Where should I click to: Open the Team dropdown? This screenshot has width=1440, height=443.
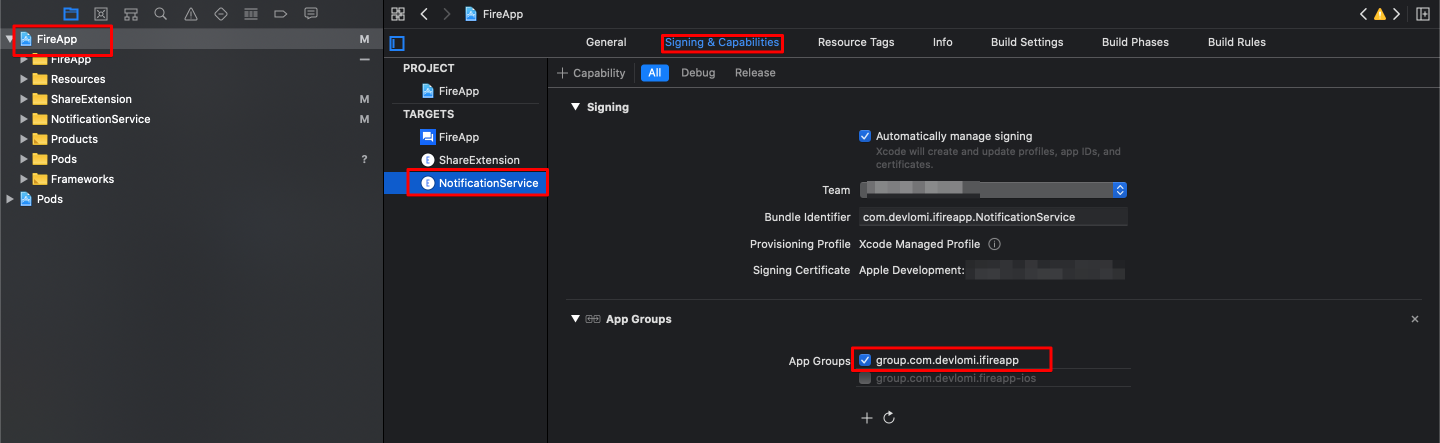[1120, 190]
